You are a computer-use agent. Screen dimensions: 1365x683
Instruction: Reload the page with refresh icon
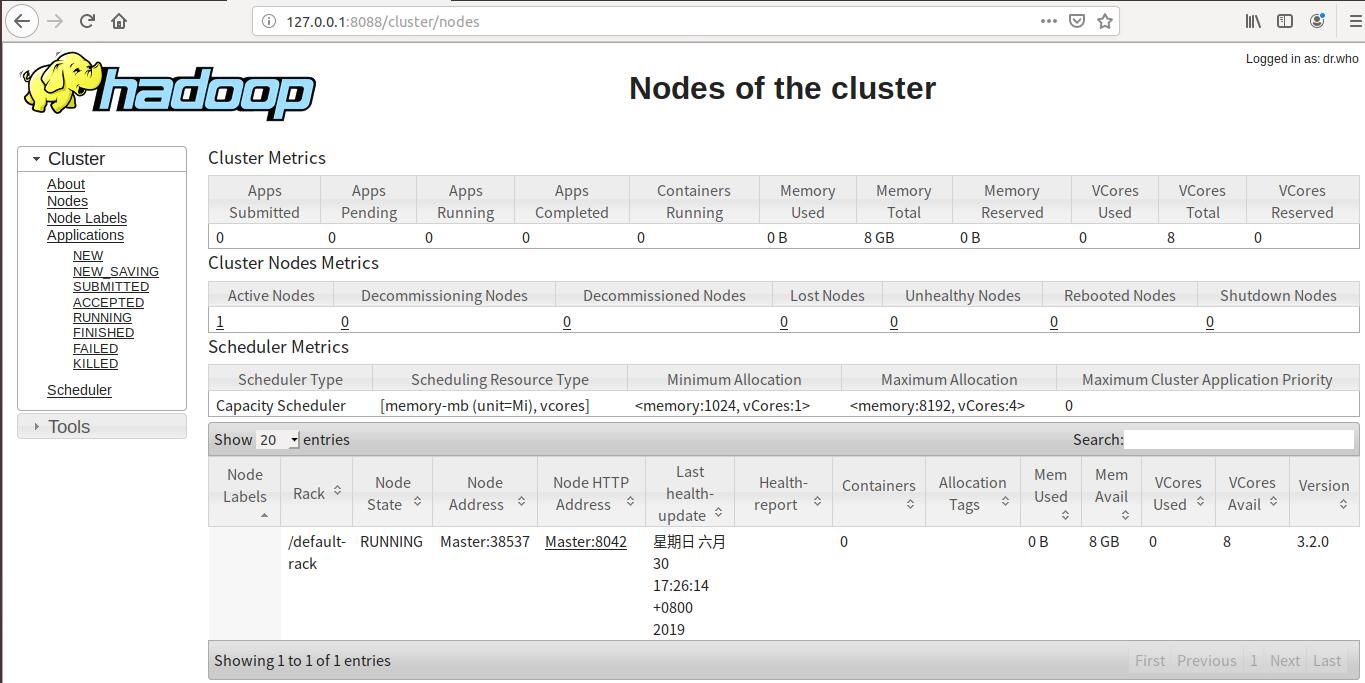pos(87,21)
